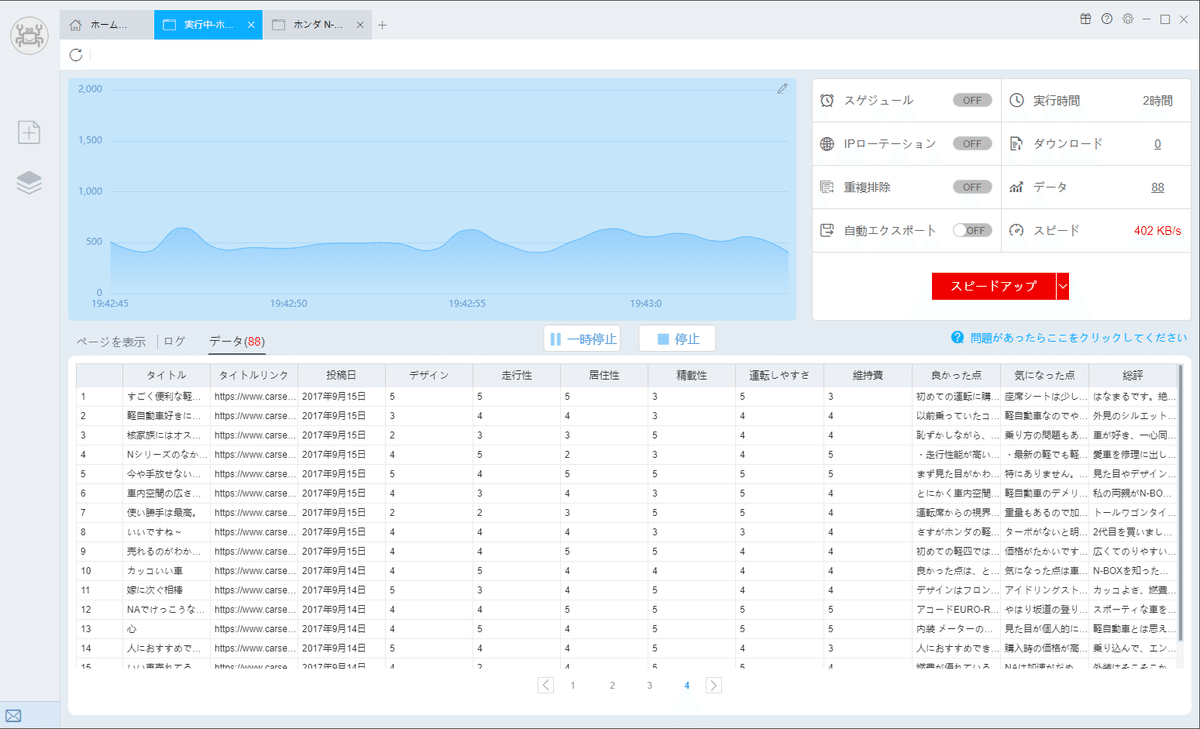Click the スピード gauge icon
1200x729 pixels.
point(1016,230)
